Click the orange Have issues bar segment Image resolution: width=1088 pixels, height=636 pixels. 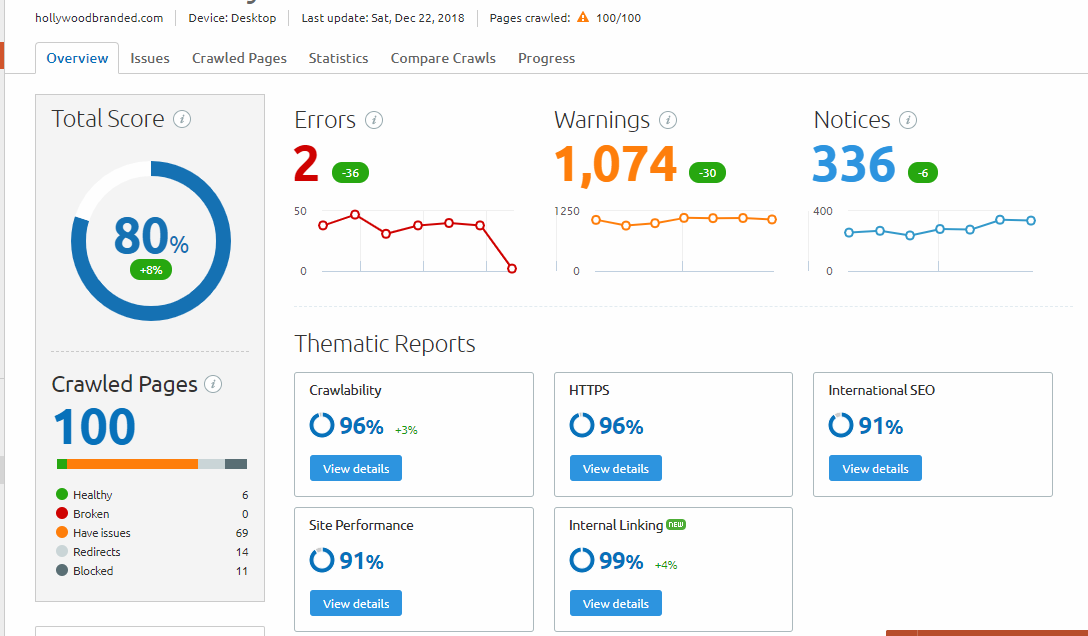[x=133, y=464]
